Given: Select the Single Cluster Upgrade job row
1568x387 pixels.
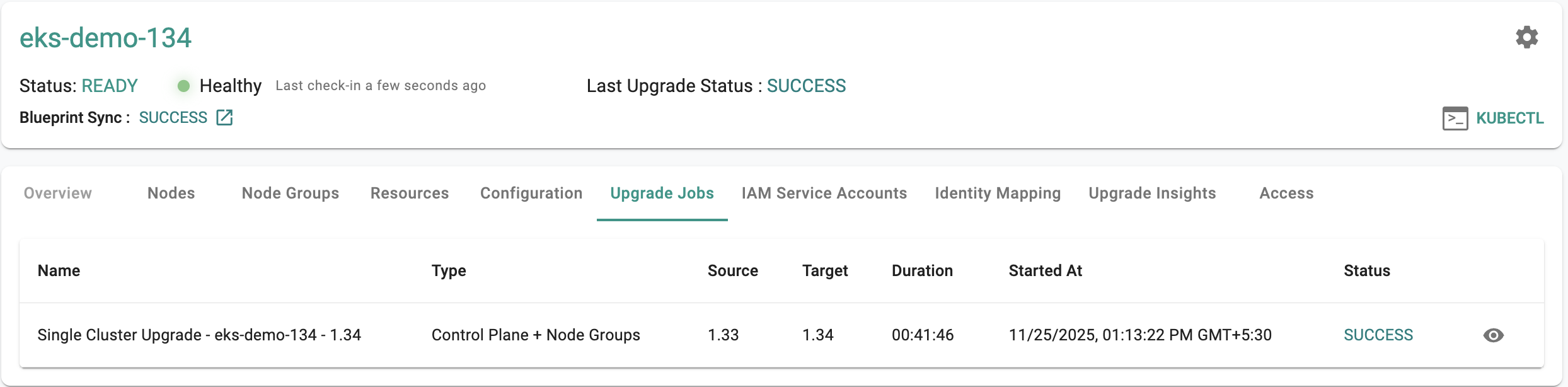Looking at the screenshot, I should [x=199, y=335].
